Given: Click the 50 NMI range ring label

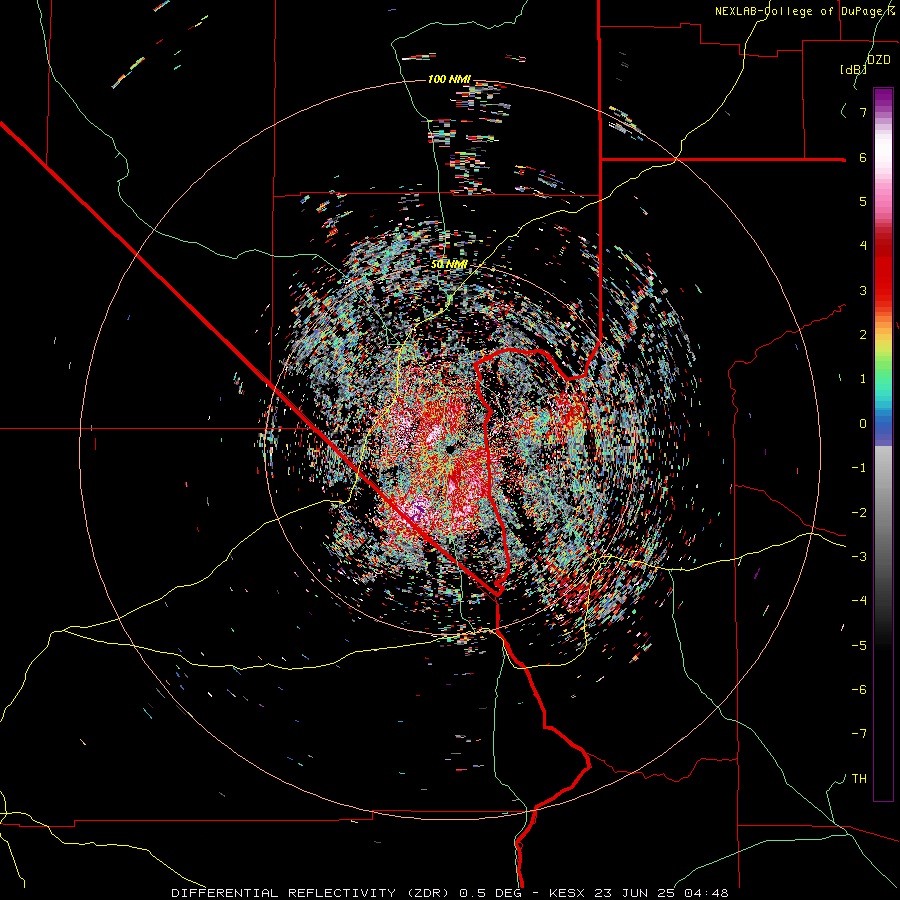Looking at the screenshot, I should [449, 264].
